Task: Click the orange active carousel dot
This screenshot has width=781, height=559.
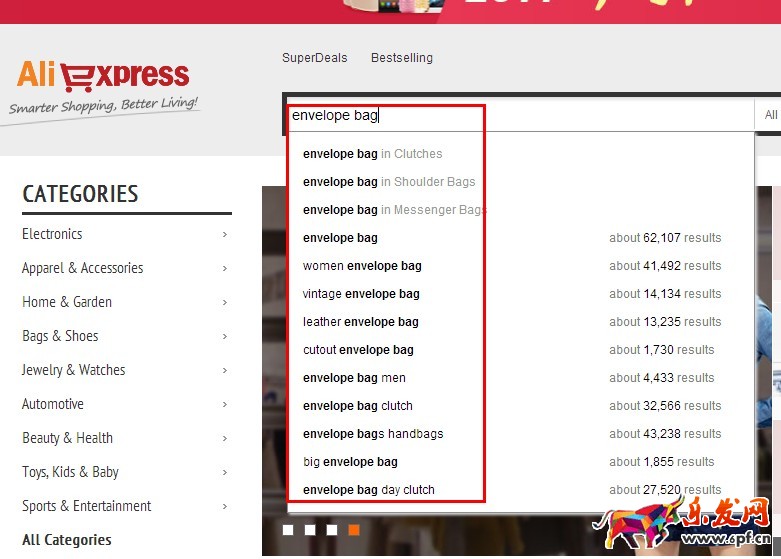Action: (x=354, y=530)
